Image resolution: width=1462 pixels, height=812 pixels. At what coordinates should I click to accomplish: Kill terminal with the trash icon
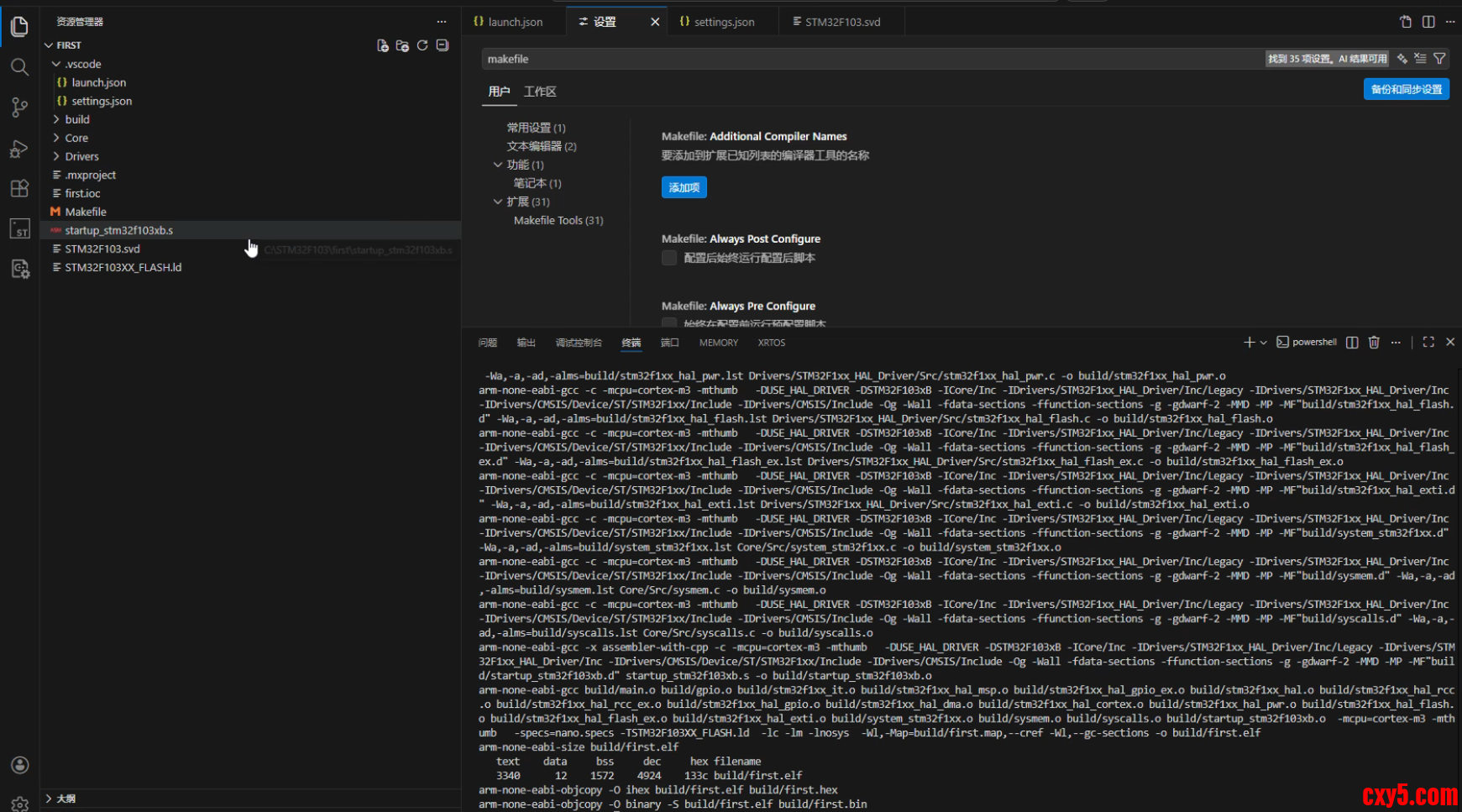coord(1374,343)
